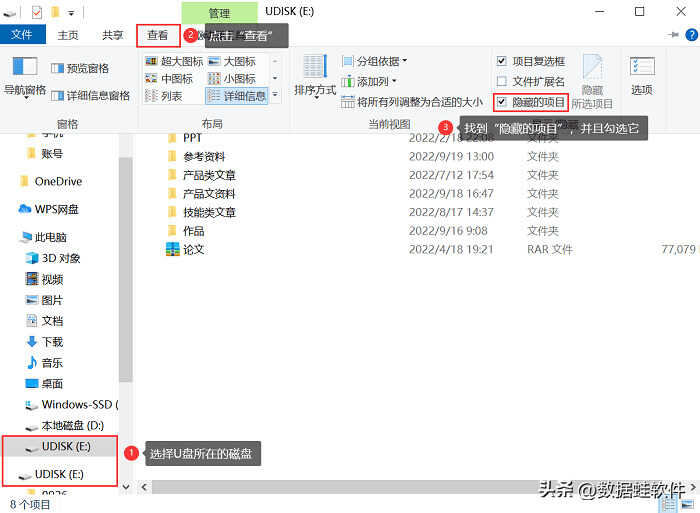Click the navigation pane vertical scrollbar
This screenshot has height=513, width=700.
126,270
